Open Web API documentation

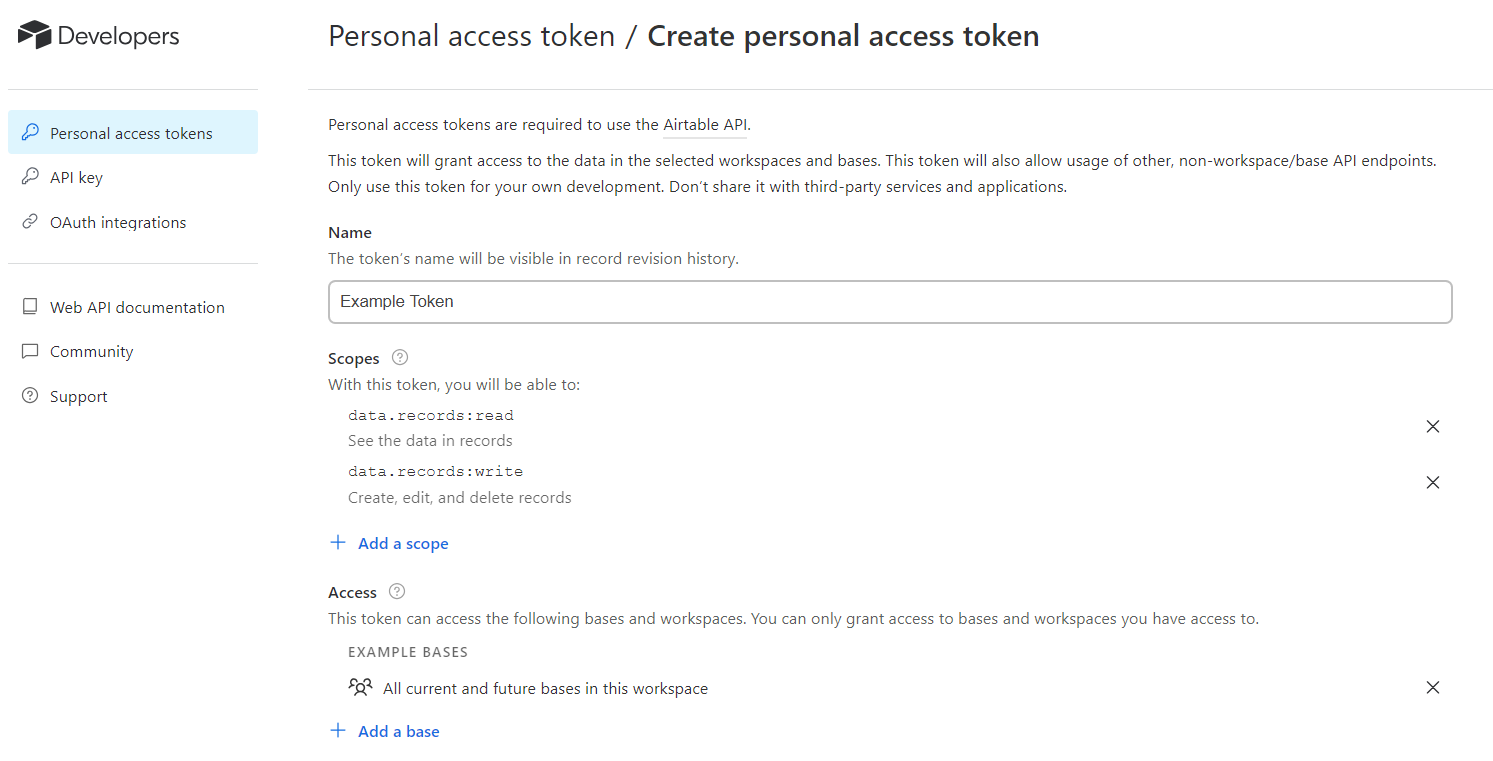(x=137, y=307)
